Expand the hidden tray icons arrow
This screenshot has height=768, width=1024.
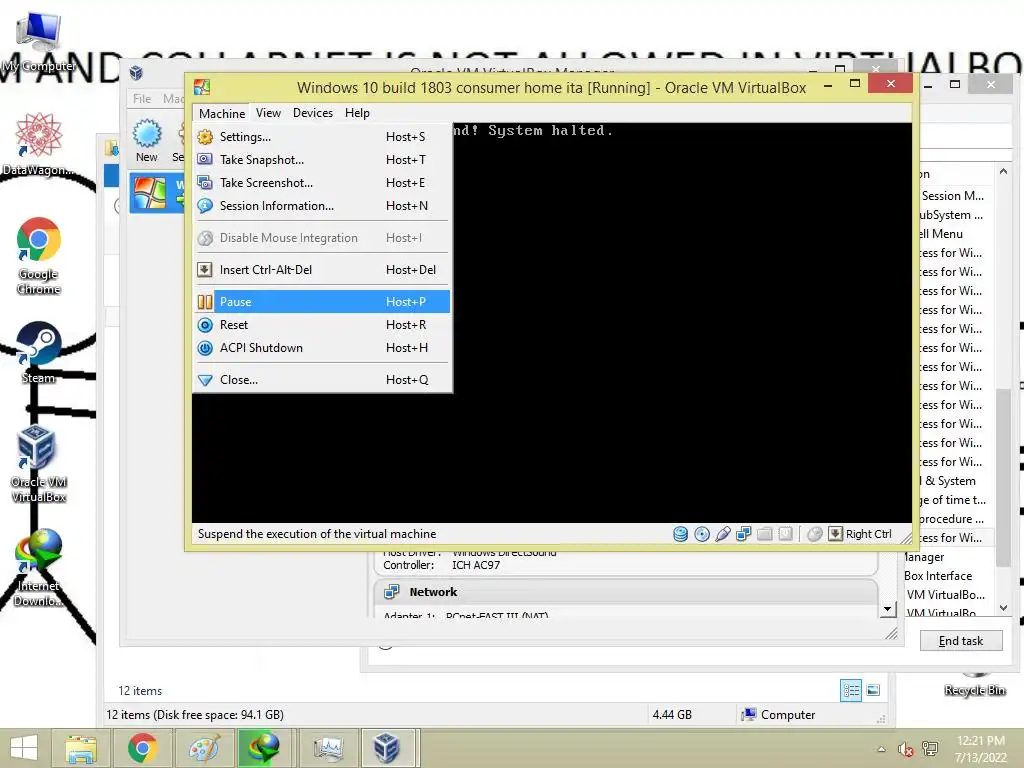click(881, 750)
